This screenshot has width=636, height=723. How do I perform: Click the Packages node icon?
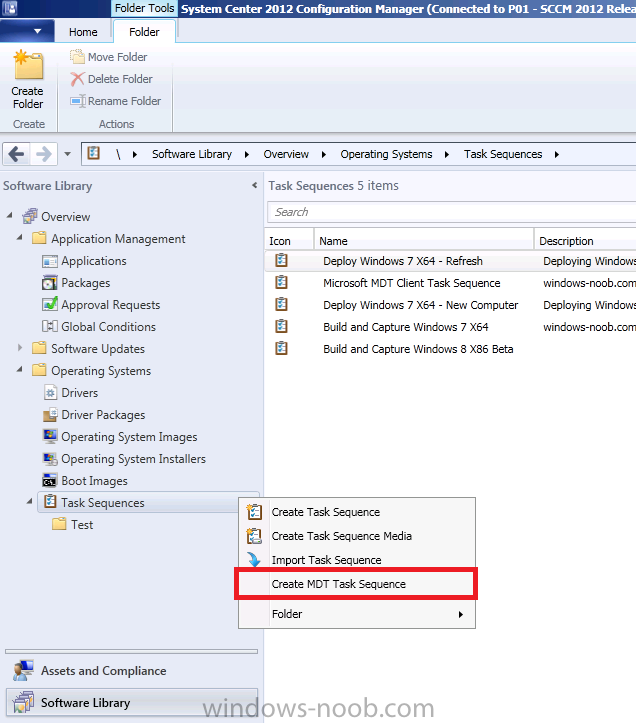(x=49, y=283)
